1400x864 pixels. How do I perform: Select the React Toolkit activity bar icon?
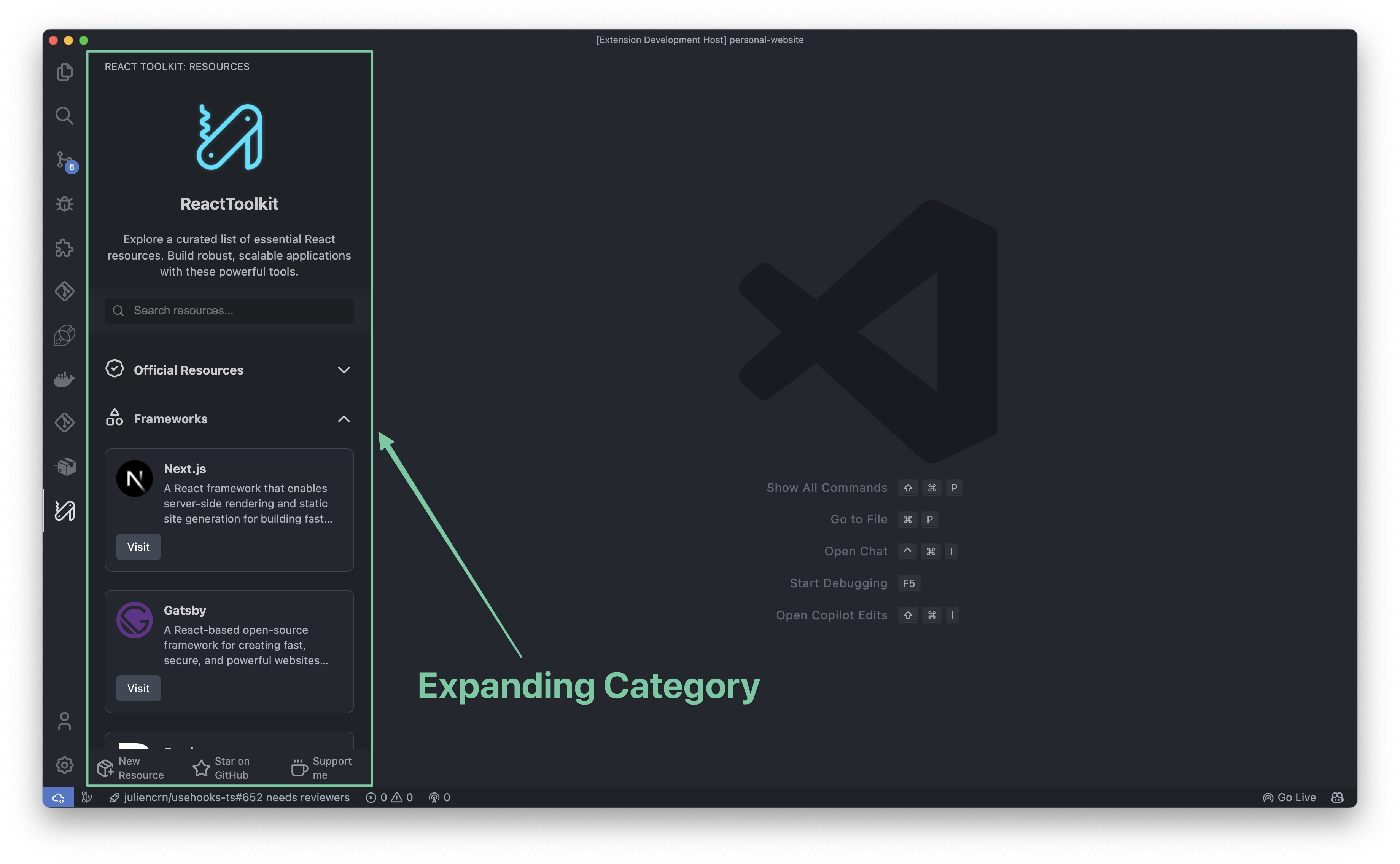tap(65, 510)
